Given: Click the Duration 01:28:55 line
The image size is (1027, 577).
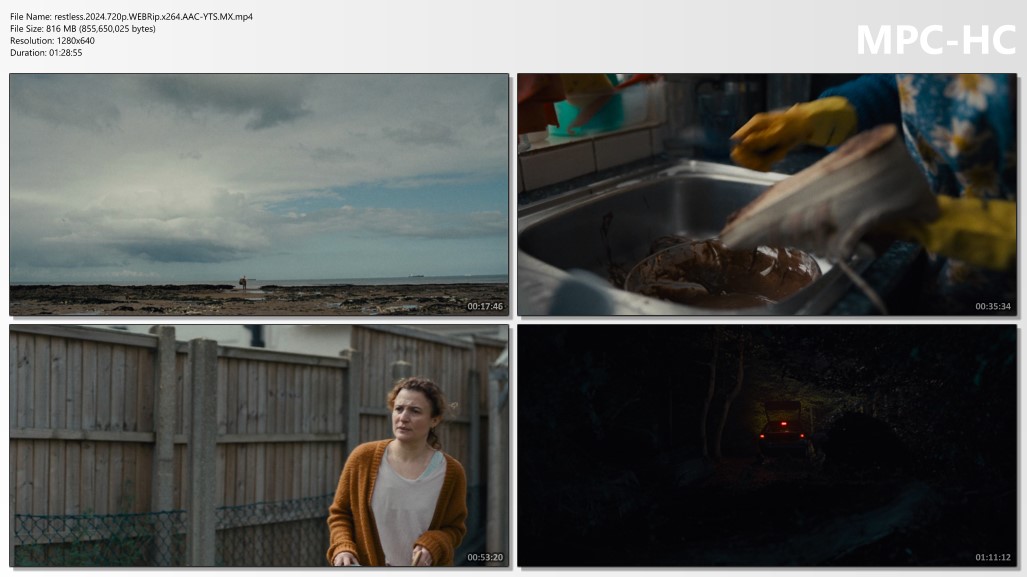Looking at the screenshot, I should [47, 52].
